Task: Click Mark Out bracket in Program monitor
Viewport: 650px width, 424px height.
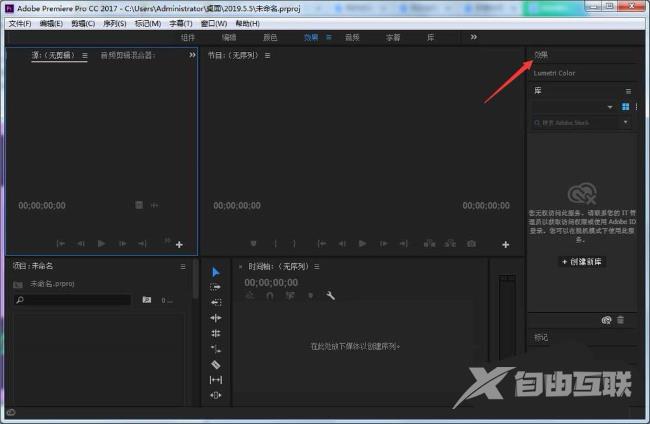Action: tap(294, 244)
